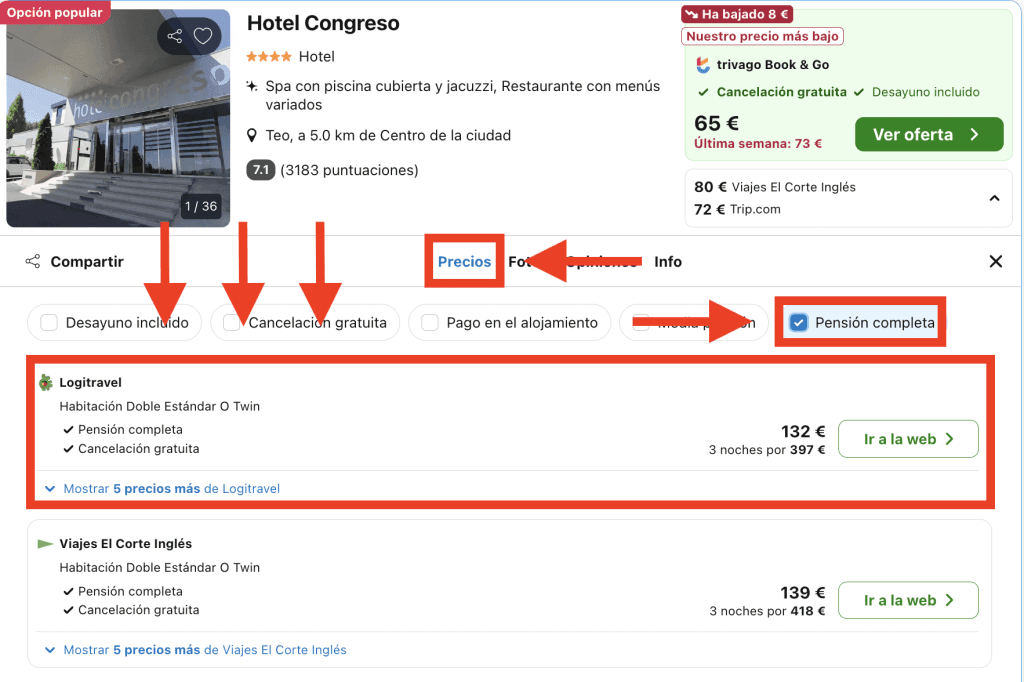Enable the Desayuno incluido checkbox
This screenshot has width=1024, height=682.
[x=49, y=323]
